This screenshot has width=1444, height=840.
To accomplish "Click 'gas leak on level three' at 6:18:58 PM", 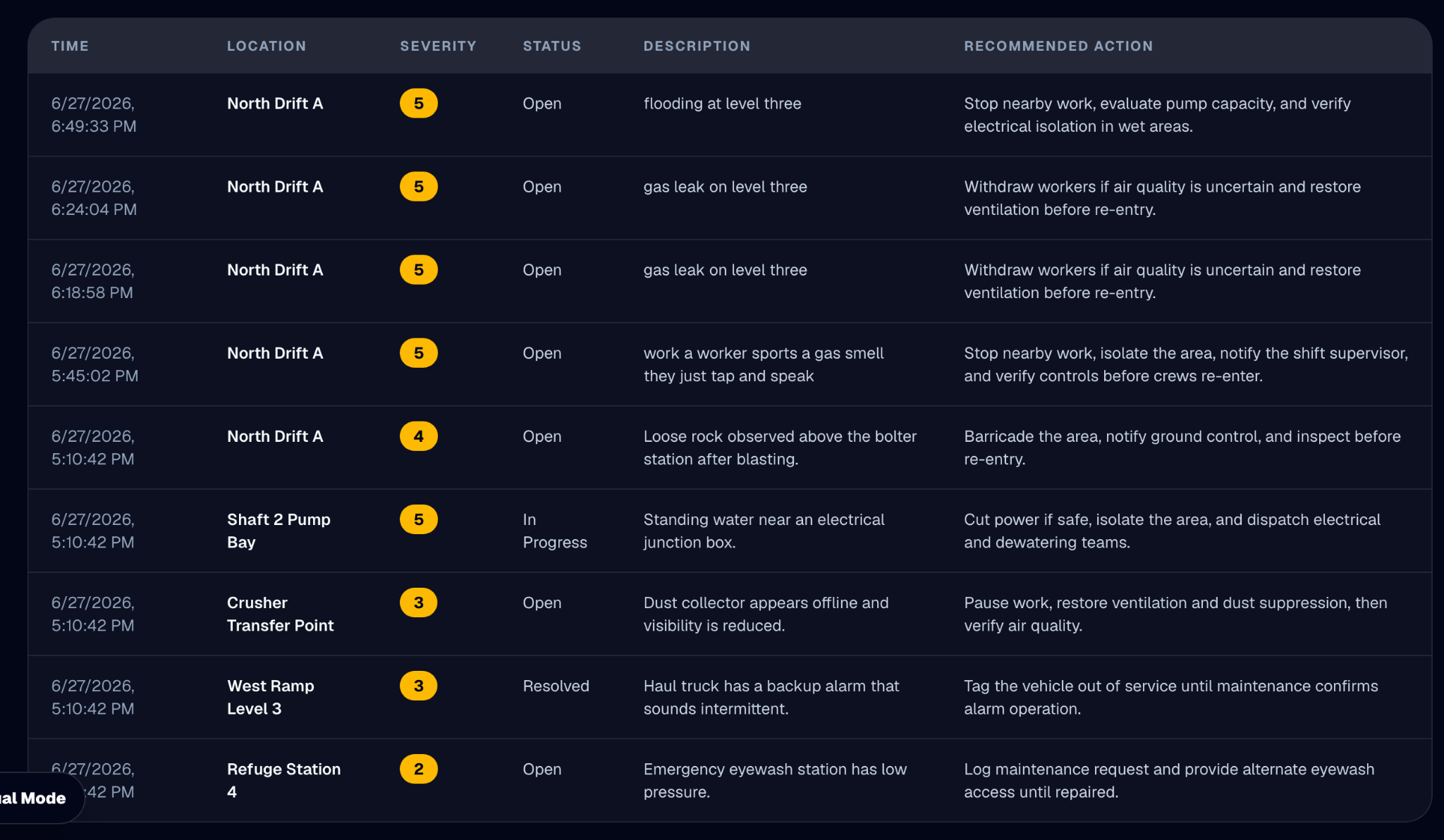I will coord(725,270).
